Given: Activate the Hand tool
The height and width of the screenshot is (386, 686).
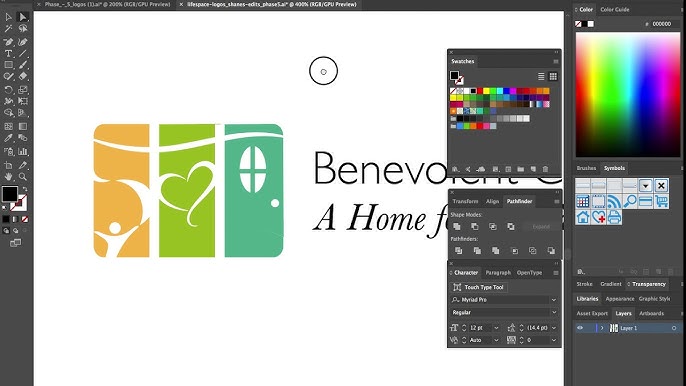Looking at the screenshot, I should pos(8,176).
